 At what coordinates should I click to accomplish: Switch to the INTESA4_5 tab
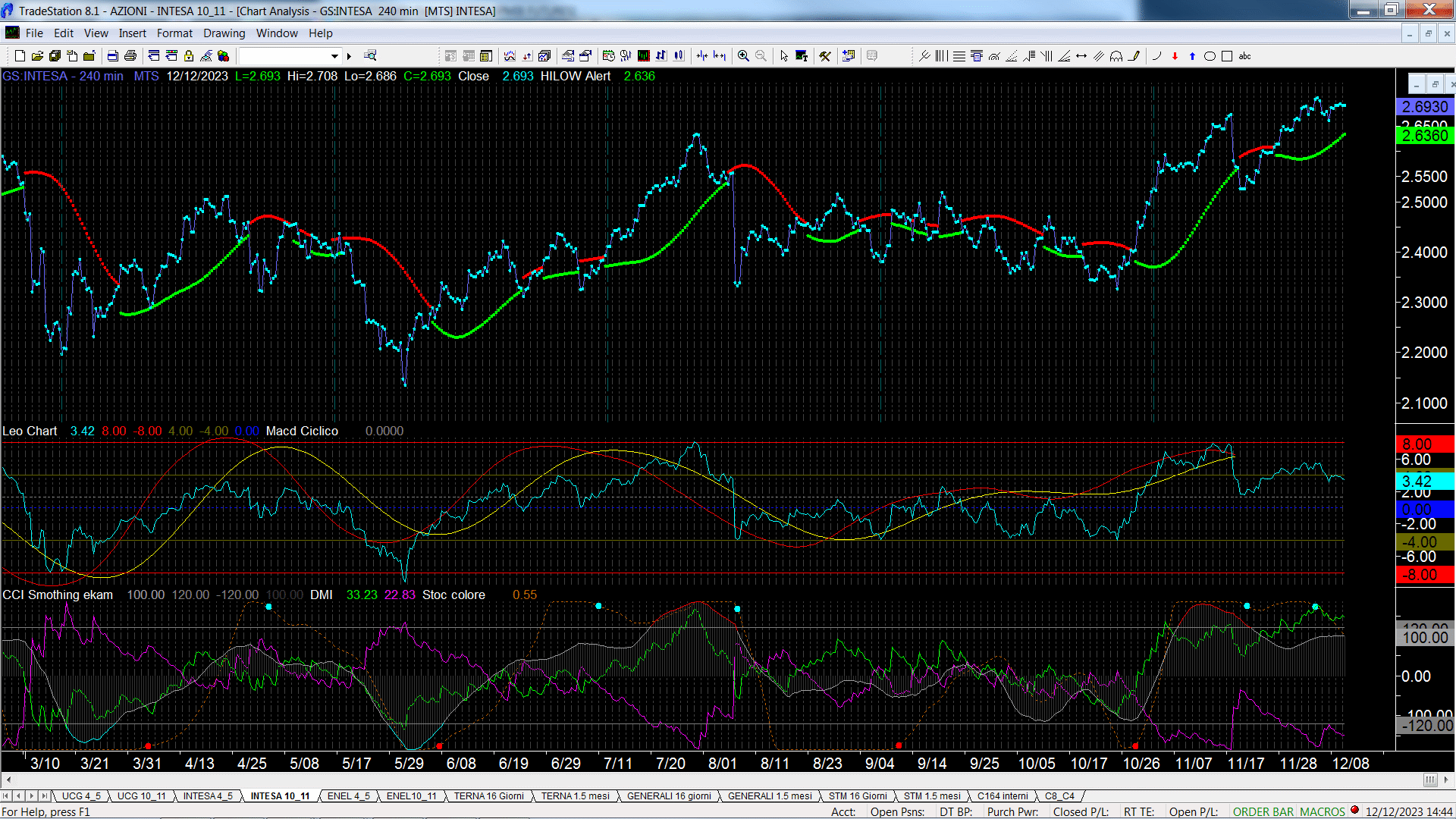pos(208,796)
